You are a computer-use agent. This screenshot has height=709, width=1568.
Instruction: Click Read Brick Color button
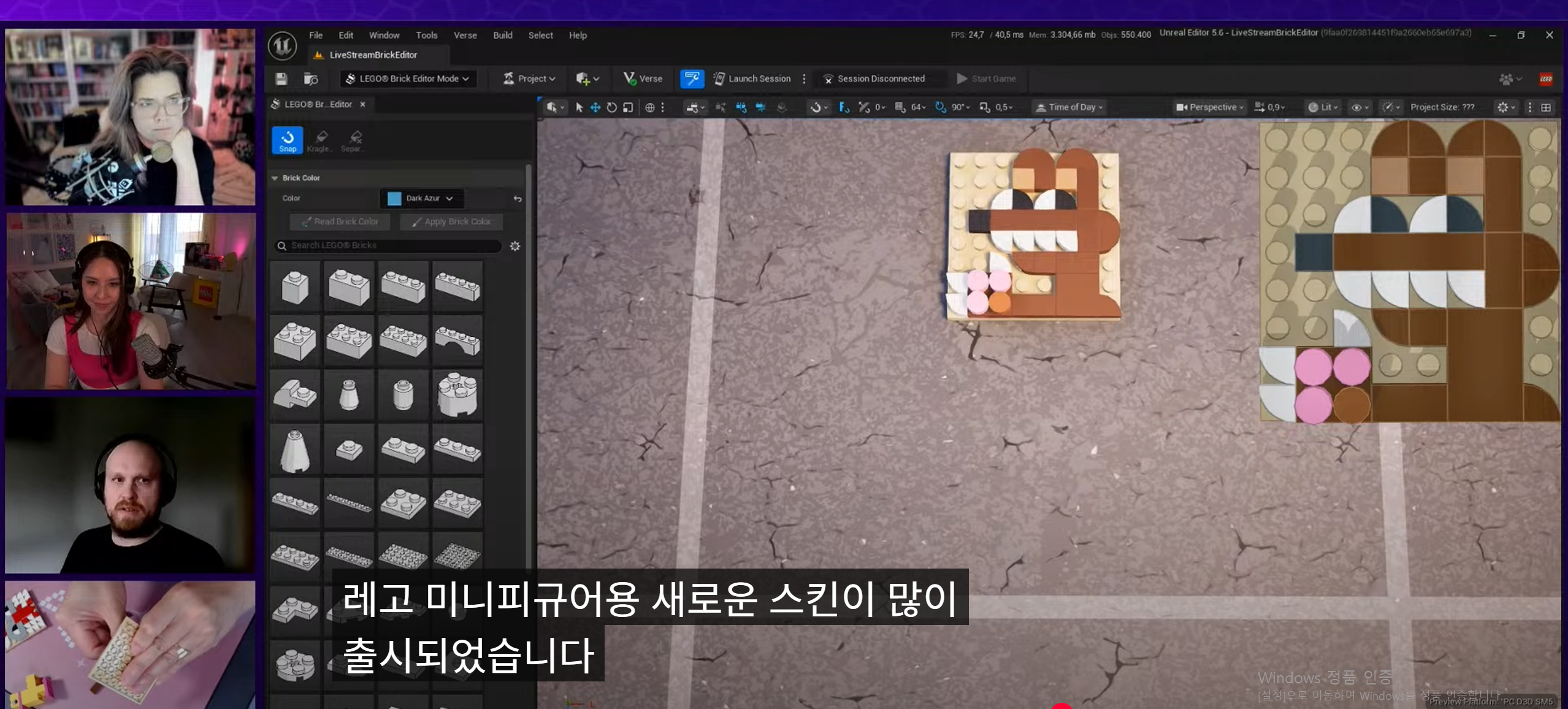(x=339, y=221)
